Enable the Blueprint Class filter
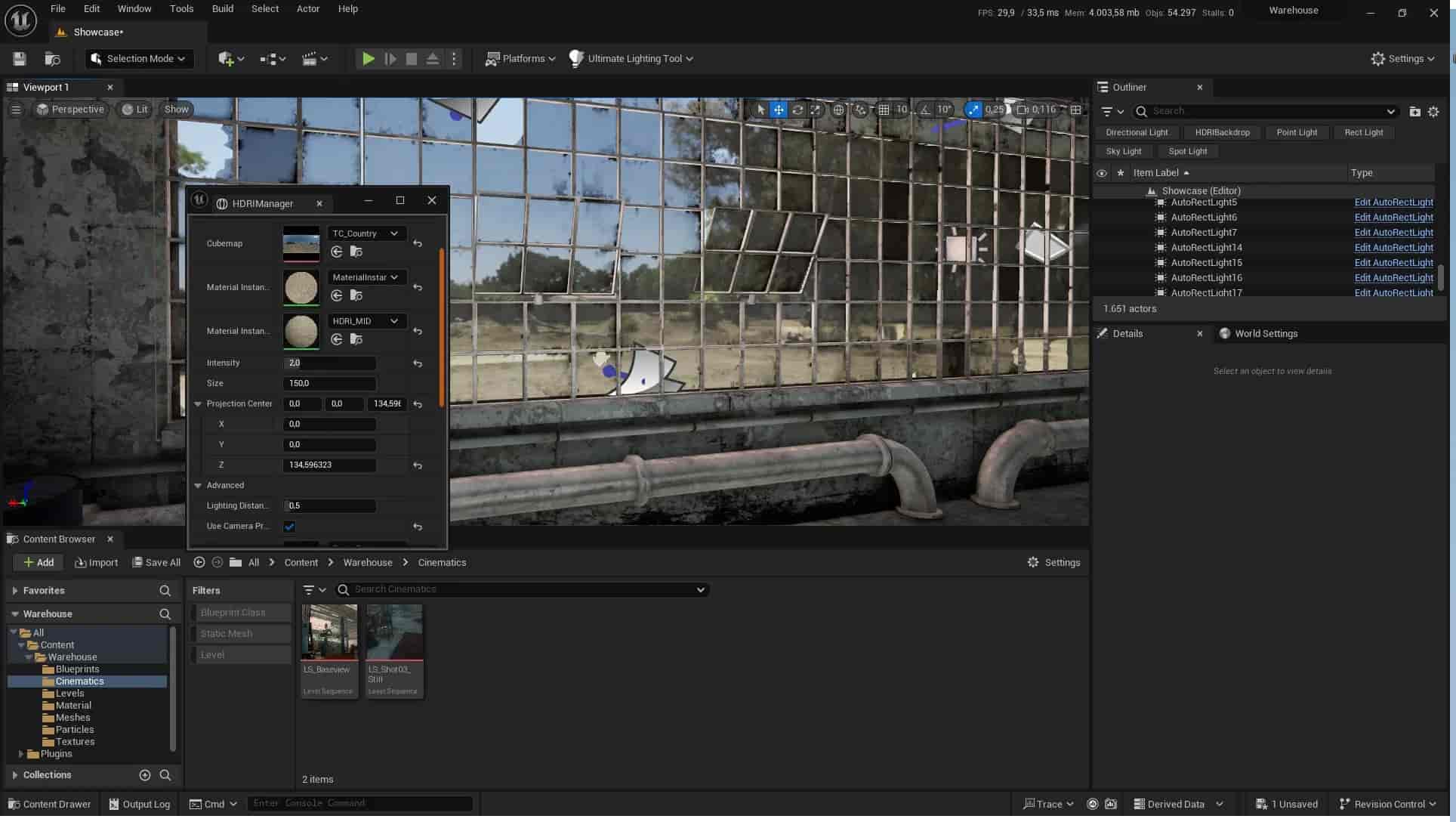Image resolution: width=1456 pixels, height=822 pixels. pyautogui.click(x=240, y=613)
